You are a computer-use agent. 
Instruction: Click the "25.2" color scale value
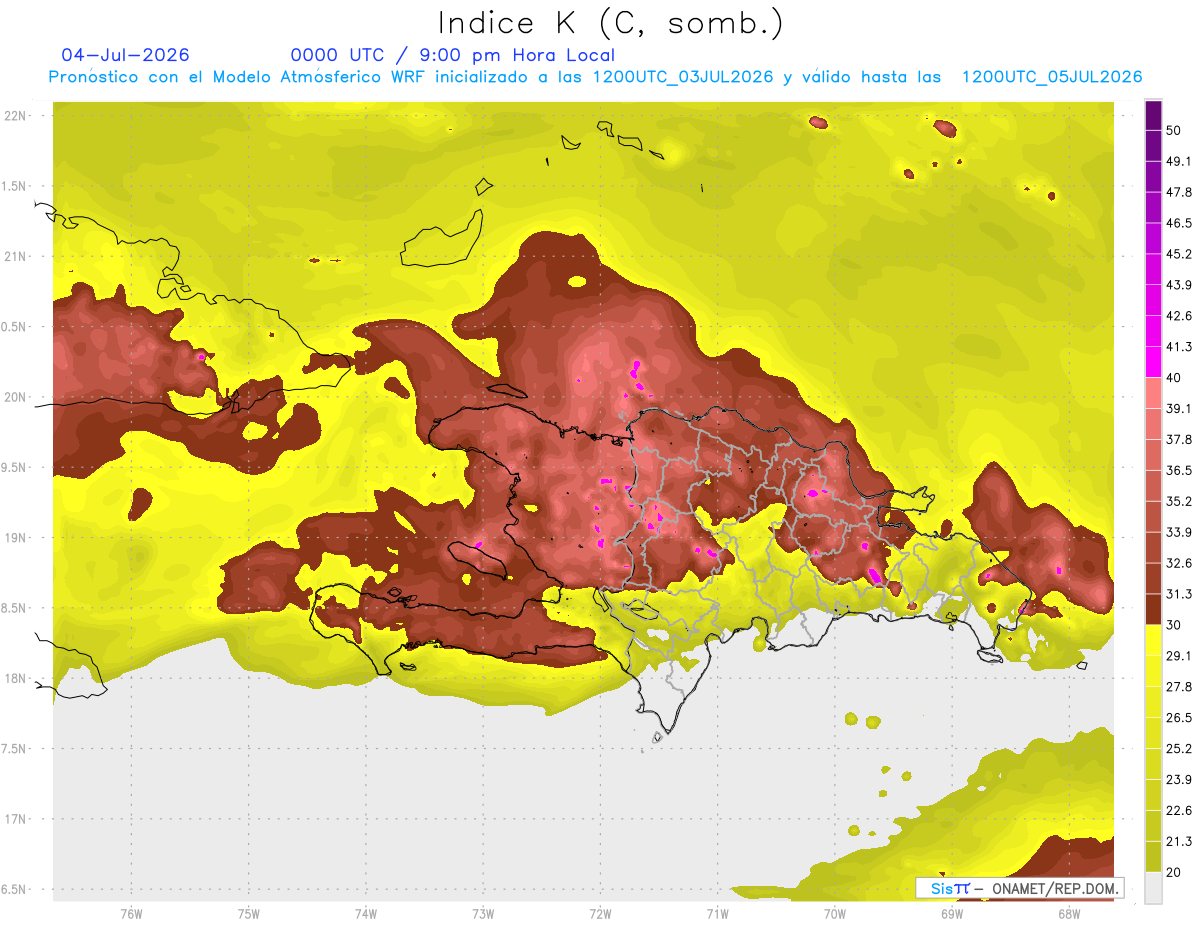1179,748
